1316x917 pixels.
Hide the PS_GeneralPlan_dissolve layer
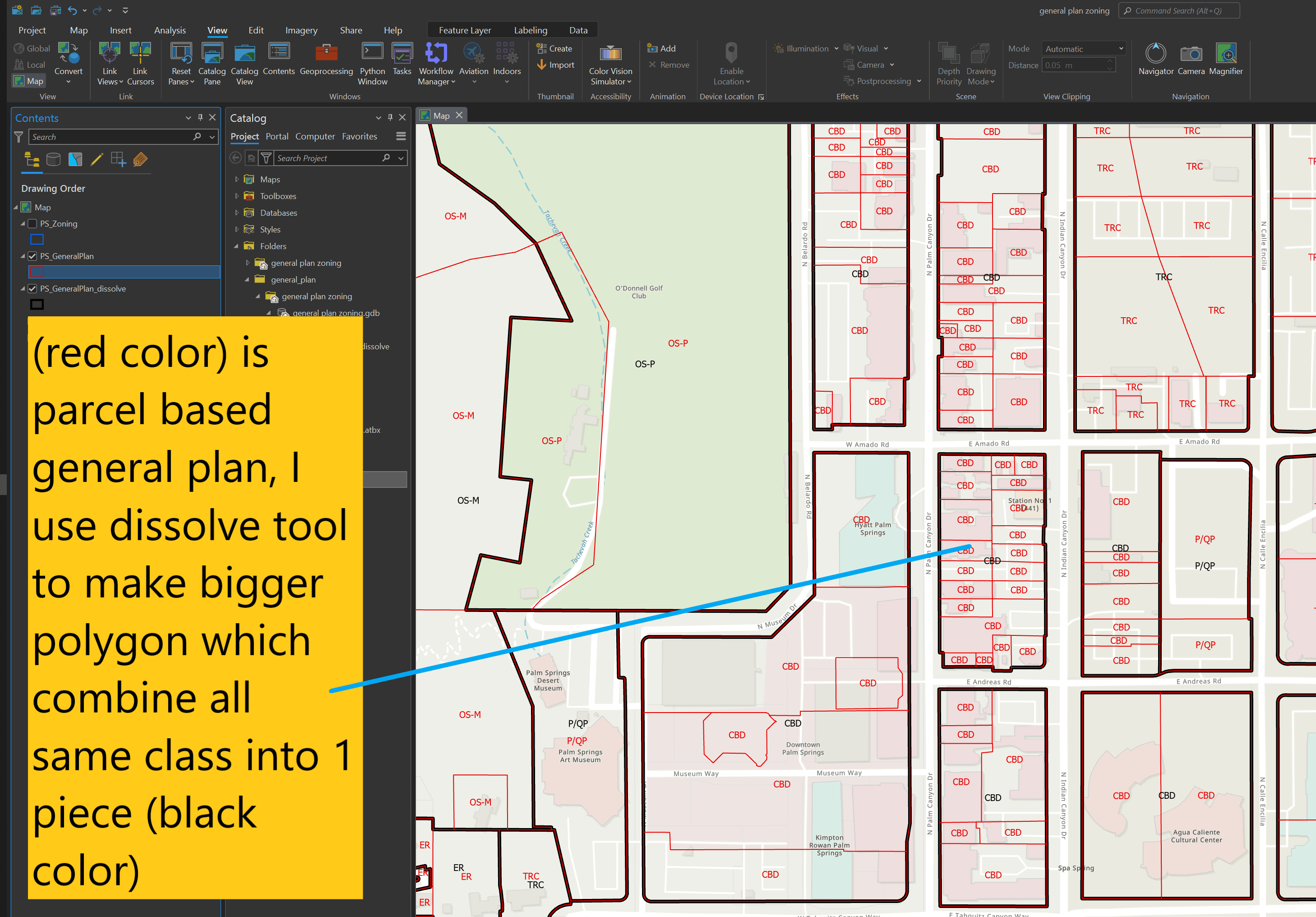32,289
